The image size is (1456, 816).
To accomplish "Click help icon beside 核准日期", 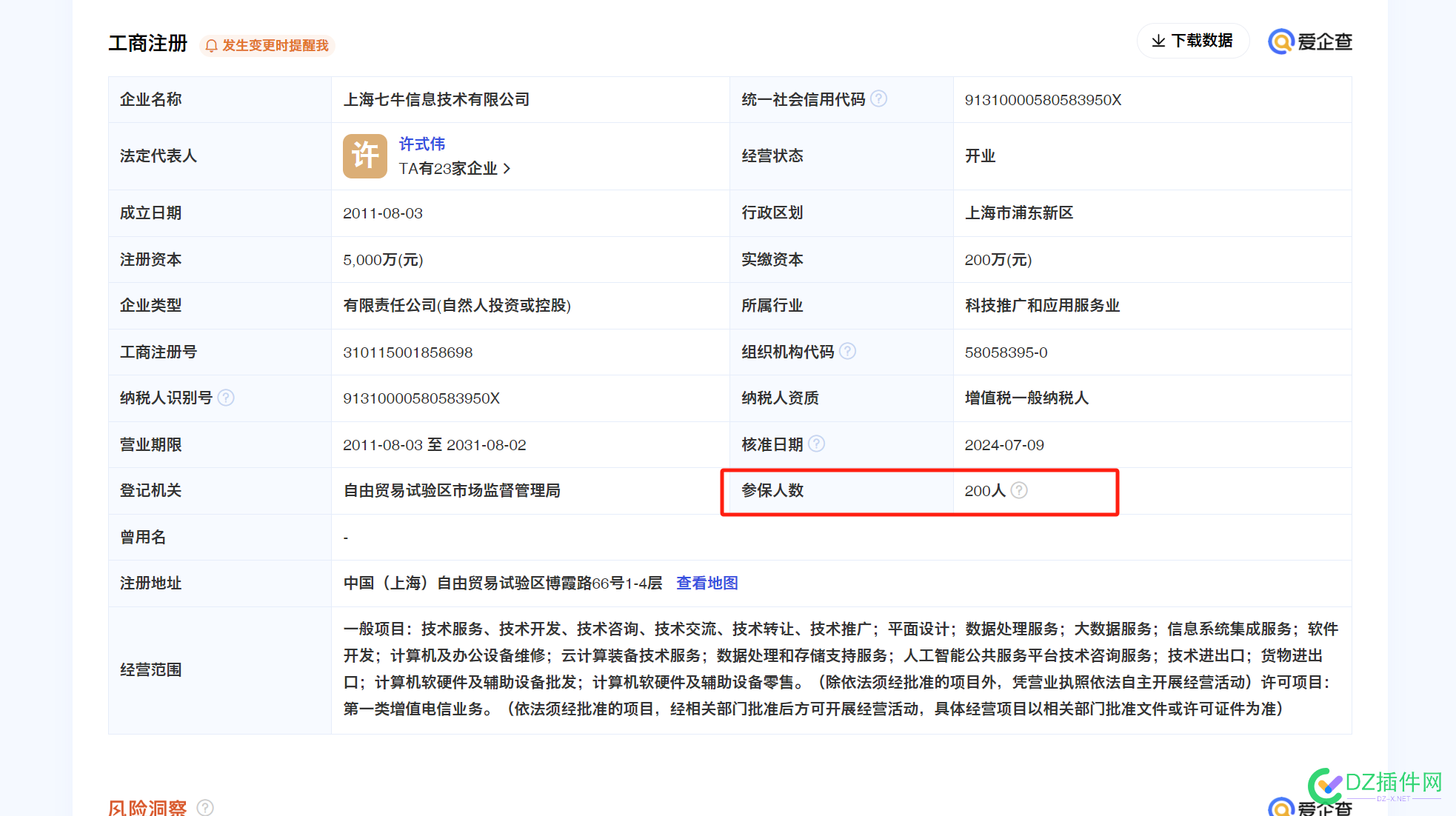I will tap(816, 444).
